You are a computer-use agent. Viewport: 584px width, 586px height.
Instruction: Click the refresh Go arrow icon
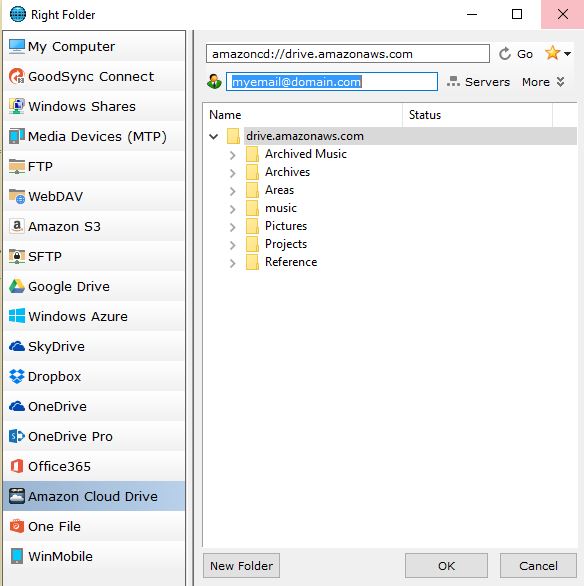click(x=504, y=54)
